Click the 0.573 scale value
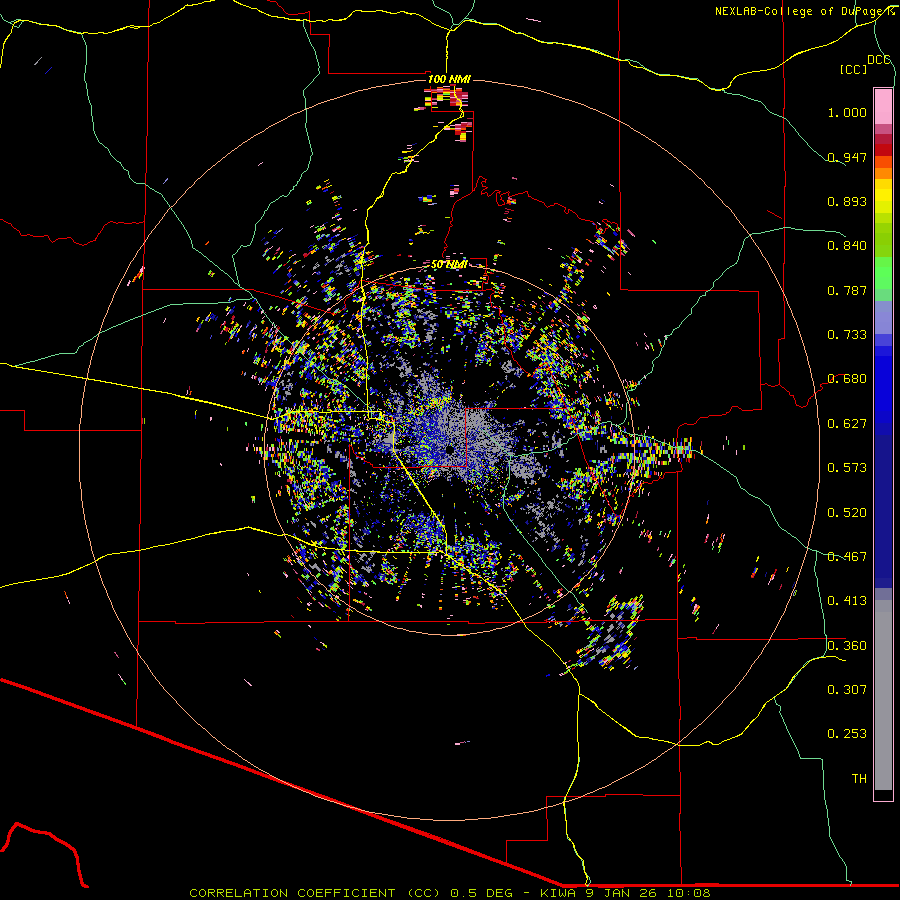Viewport: 900px width, 900px height. [847, 468]
